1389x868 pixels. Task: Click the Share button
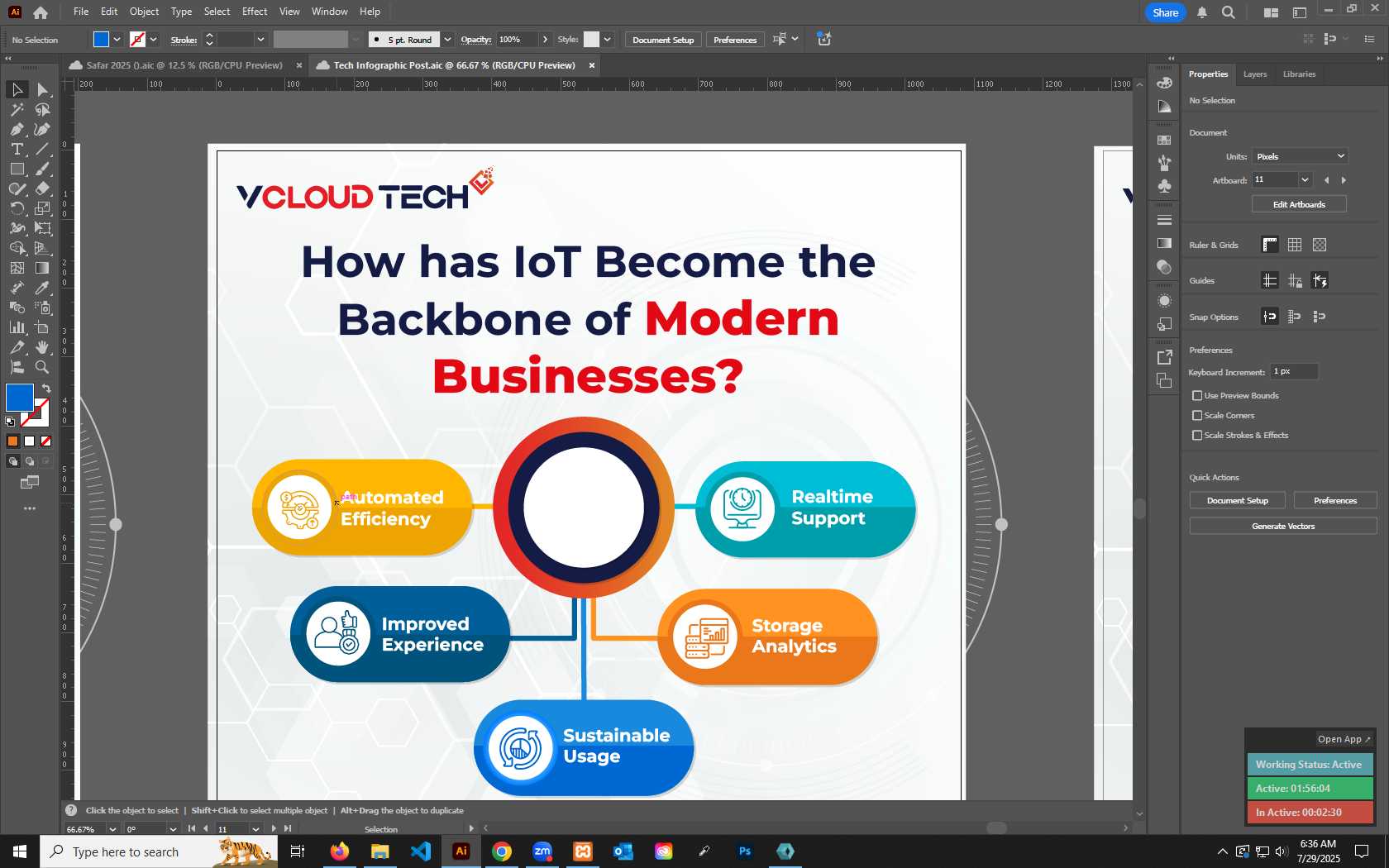(1166, 12)
